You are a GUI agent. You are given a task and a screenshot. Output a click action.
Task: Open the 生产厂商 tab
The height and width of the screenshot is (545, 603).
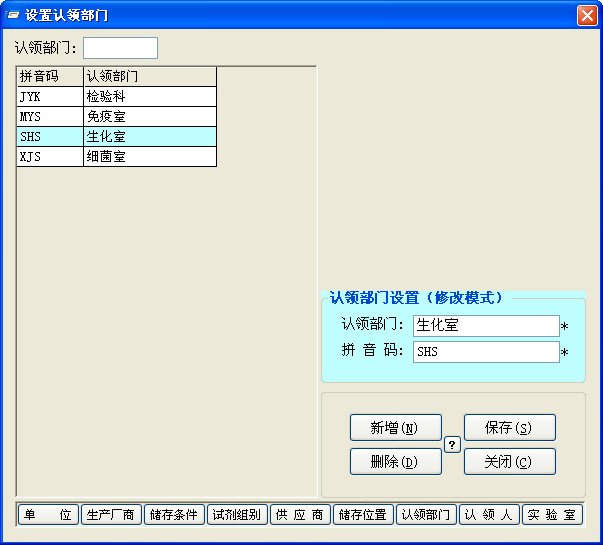(111, 515)
